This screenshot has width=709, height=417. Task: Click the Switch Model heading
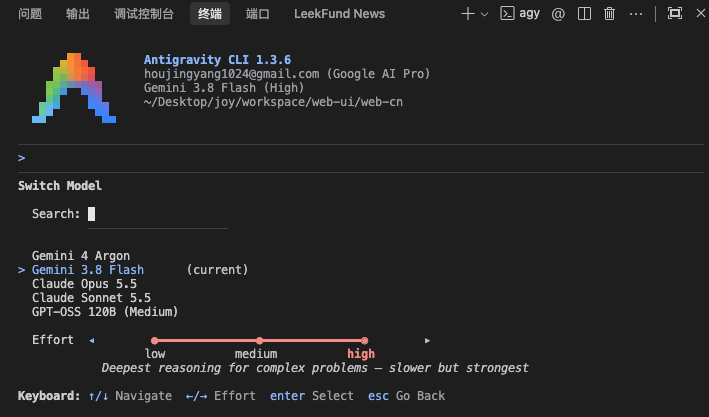point(60,186)
